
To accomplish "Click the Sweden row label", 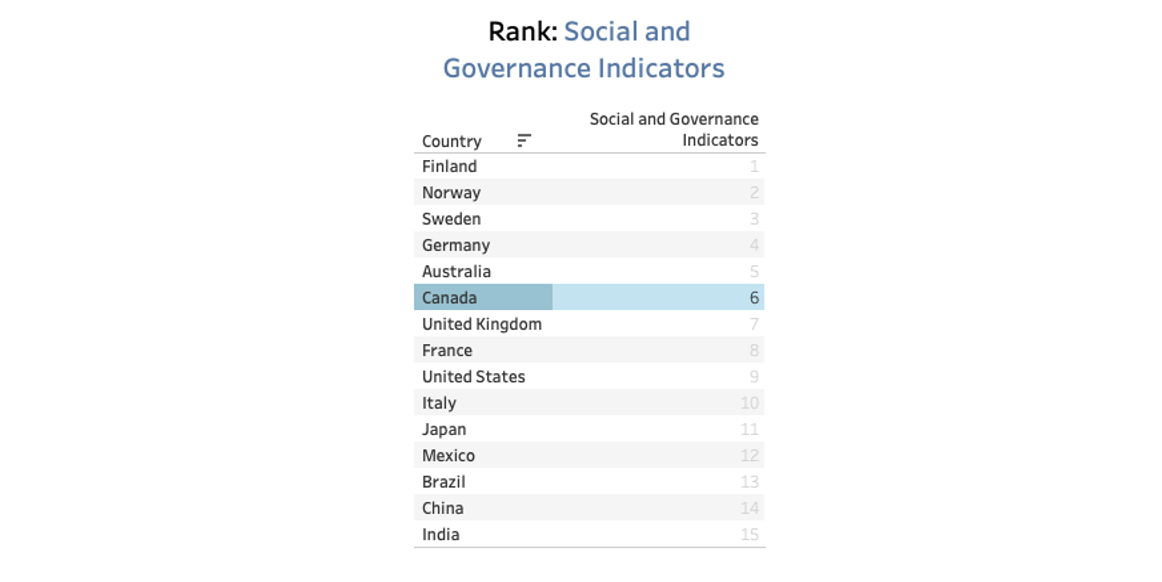I will point(451,219).
